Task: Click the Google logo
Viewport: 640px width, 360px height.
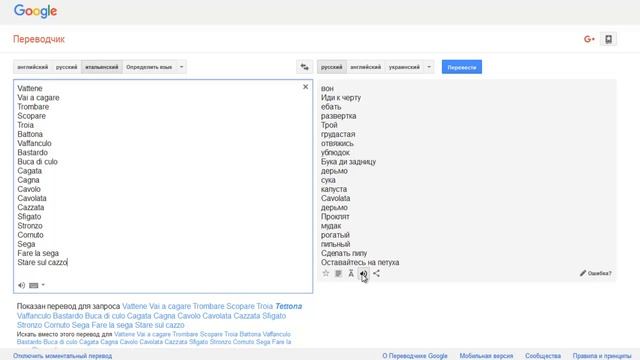Action: pos(35,11)
